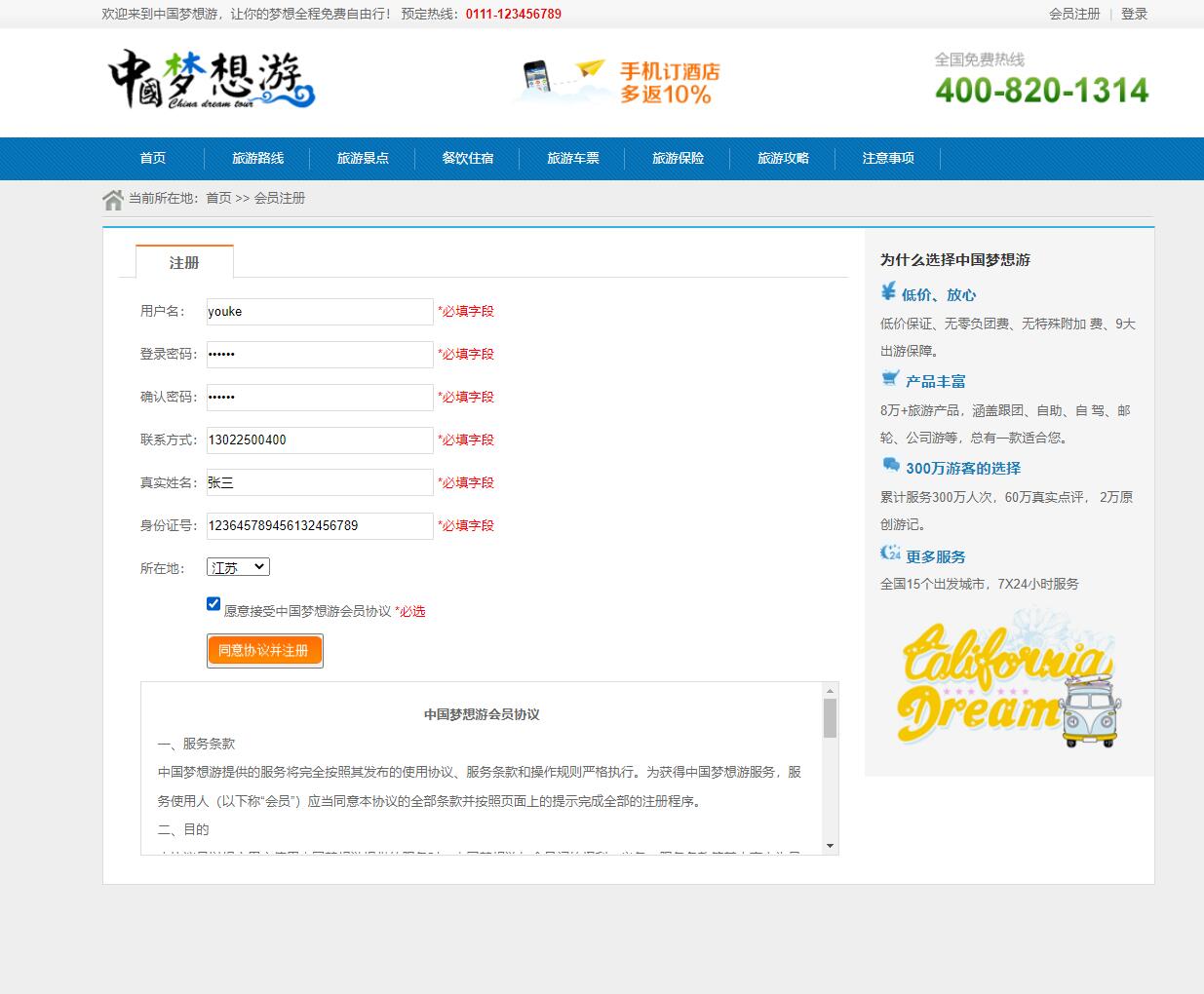The image size is (1204, 994).
Task: Click the 一、服务条款 line in the agreement
Action: 196,743
